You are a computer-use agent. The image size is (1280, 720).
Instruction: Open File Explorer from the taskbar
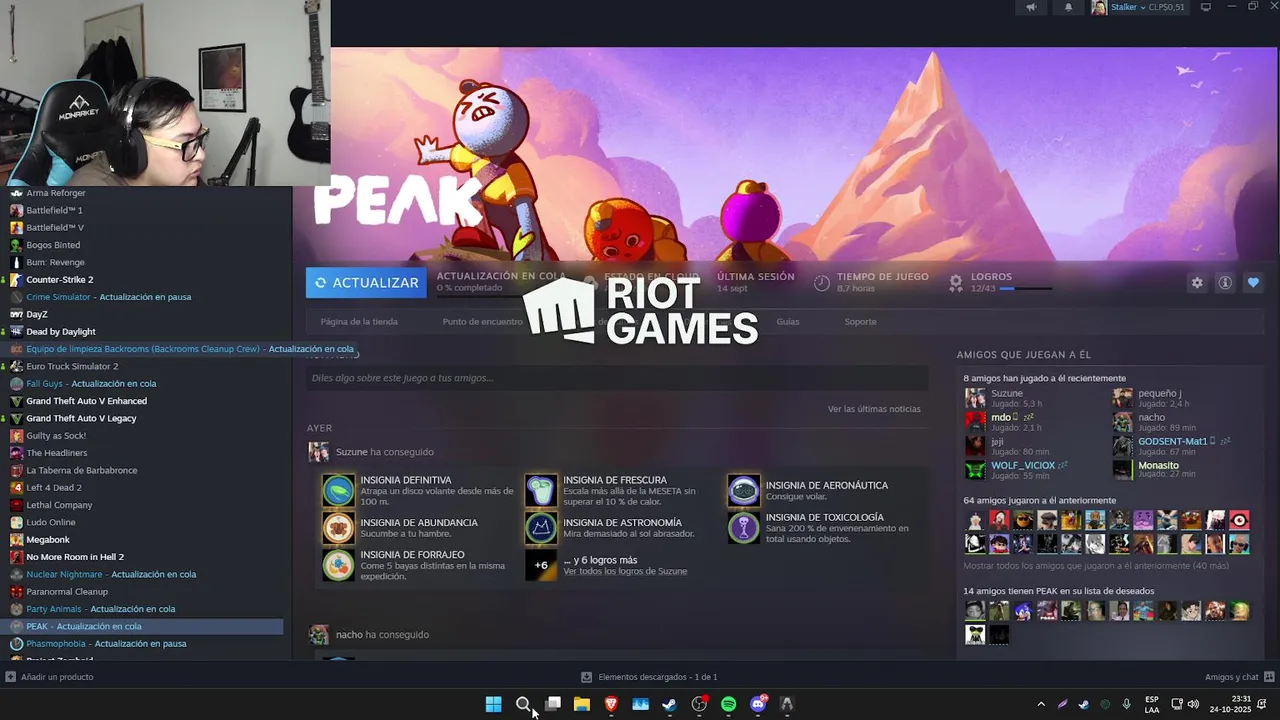582,704
